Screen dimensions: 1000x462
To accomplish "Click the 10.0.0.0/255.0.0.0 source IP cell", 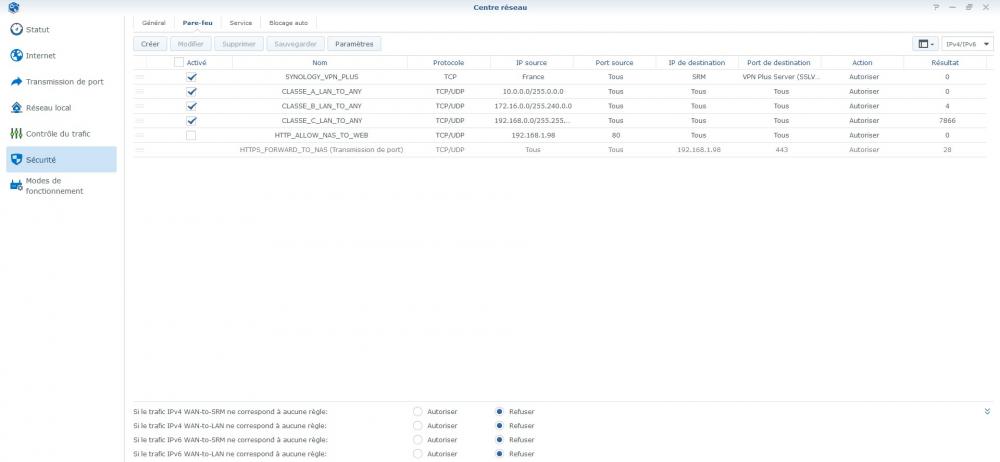I will [x=531, y=91].
